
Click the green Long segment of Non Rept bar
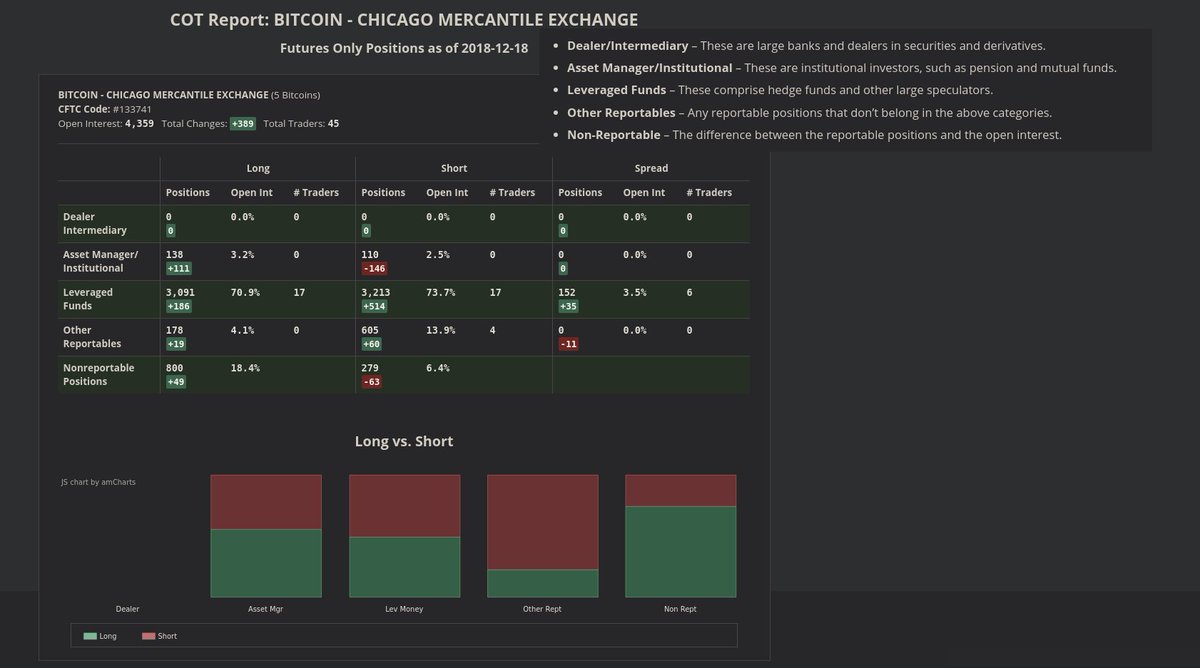pyautogui.click(x=681, y=551)
